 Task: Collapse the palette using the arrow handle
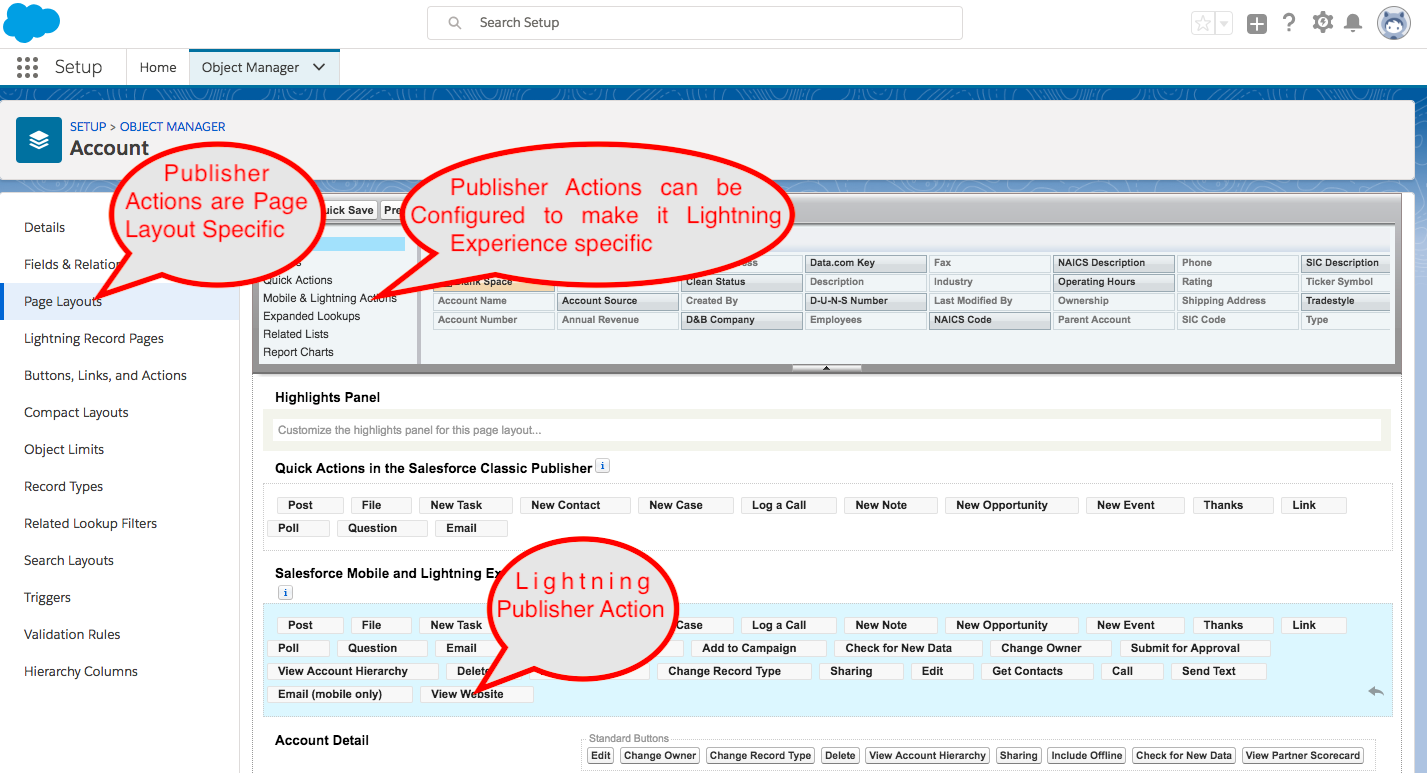click(826, 368)
